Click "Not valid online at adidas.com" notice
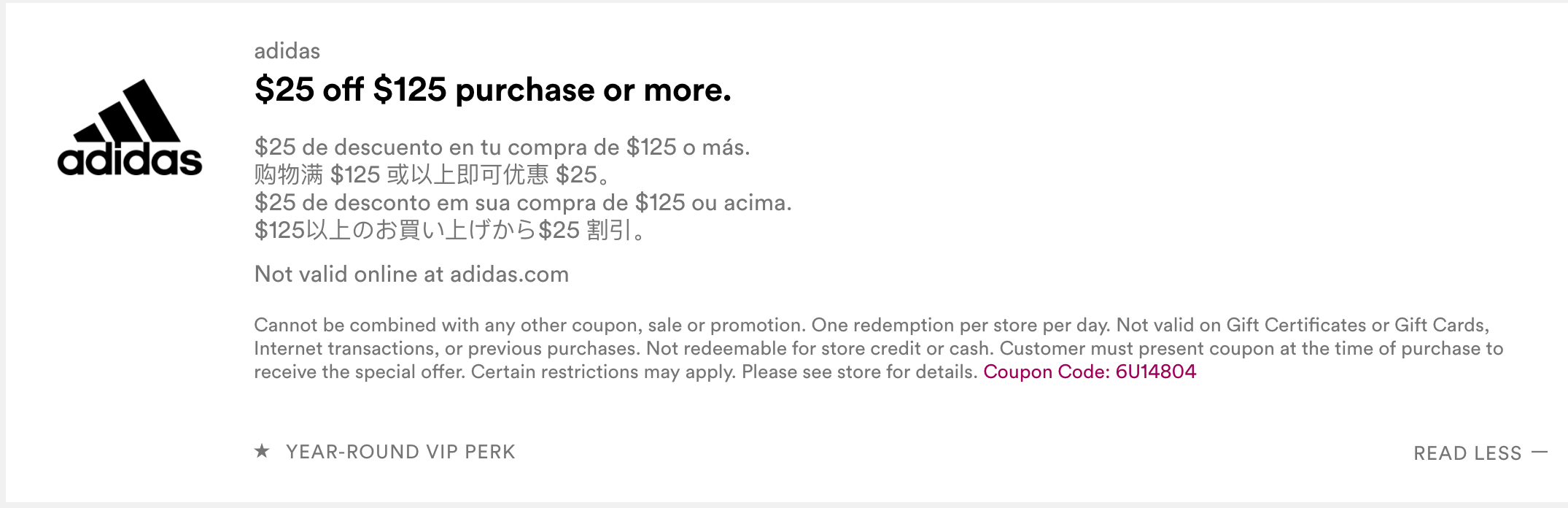1568x508 pixels. [x=411, y=274]
